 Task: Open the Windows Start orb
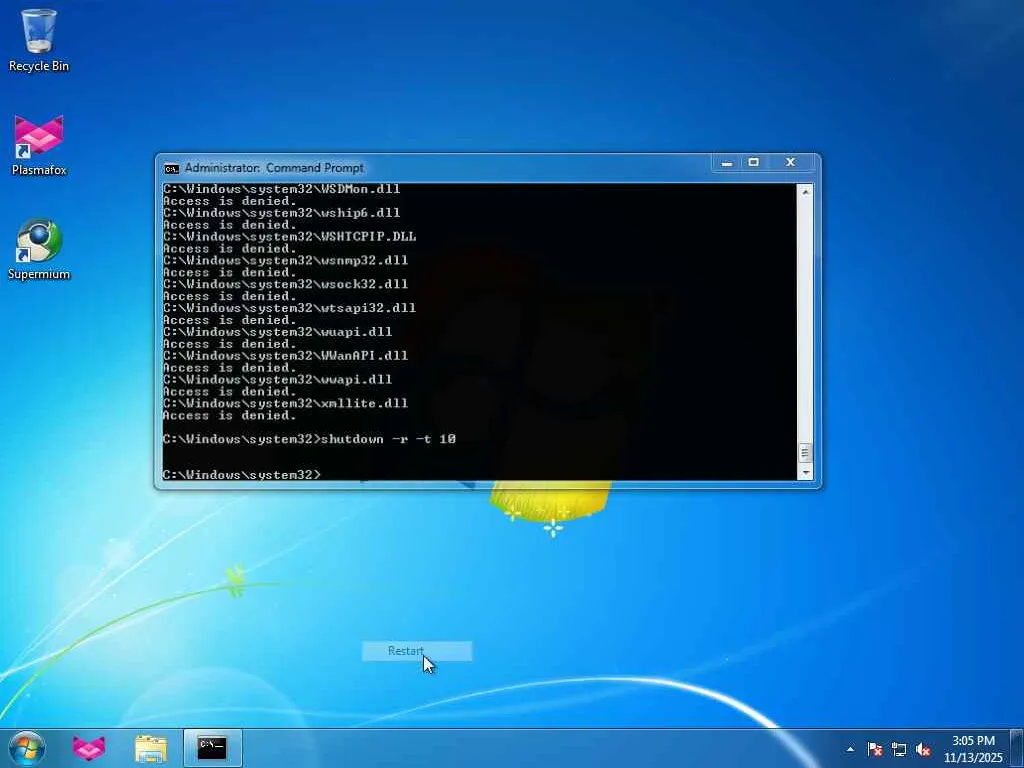tap(27, 748)
